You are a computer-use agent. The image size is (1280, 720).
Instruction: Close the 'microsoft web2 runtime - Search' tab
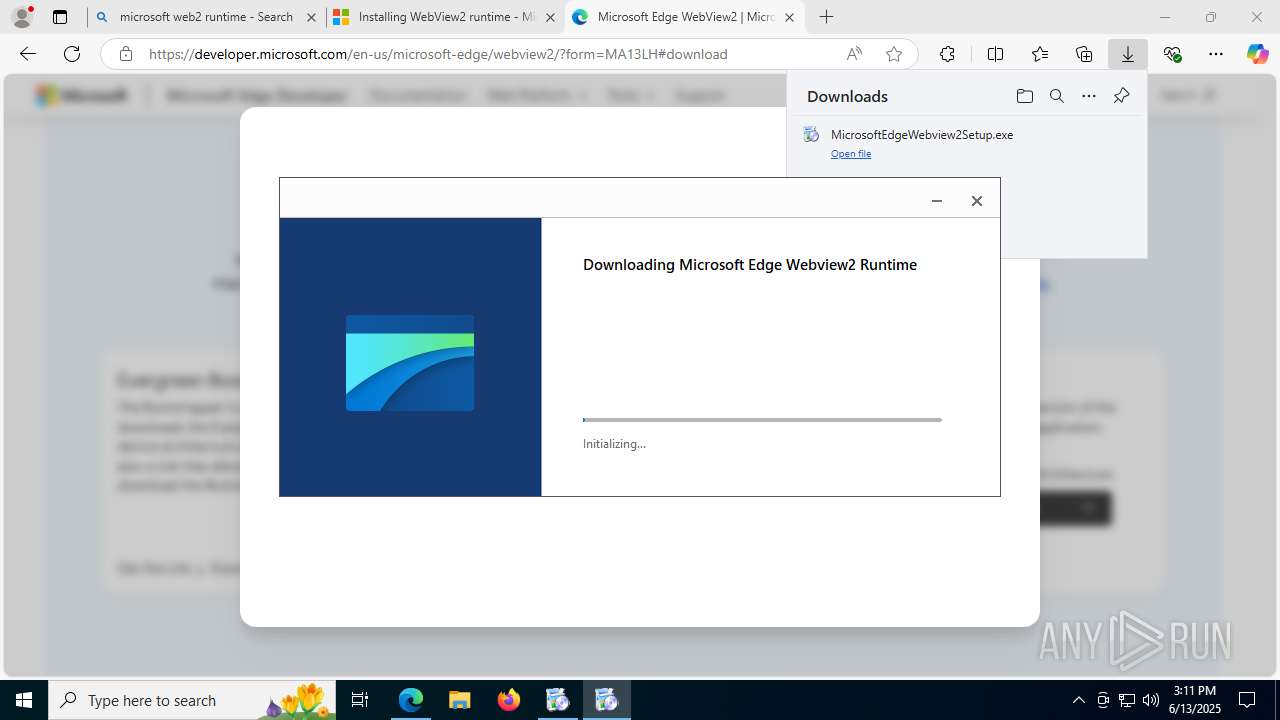tap(311, 17)
